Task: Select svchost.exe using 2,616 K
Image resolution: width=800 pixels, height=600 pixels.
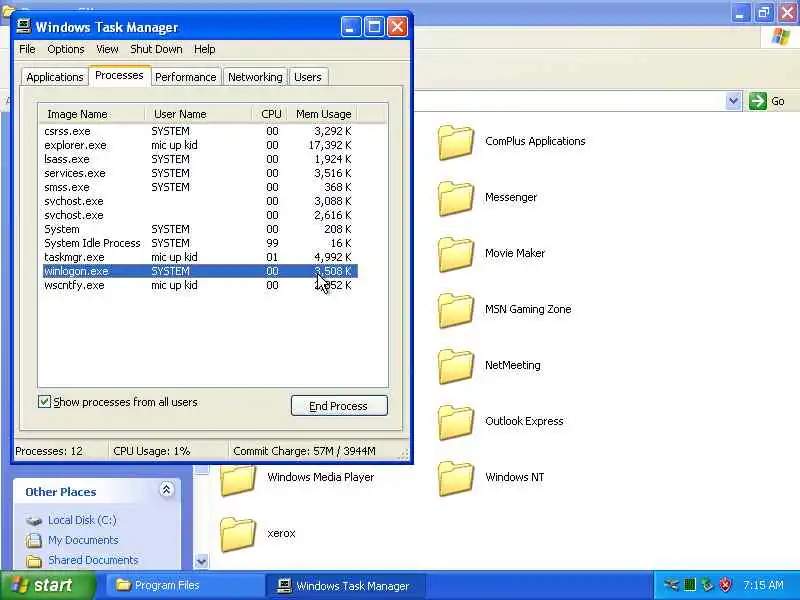Action: 200,215
